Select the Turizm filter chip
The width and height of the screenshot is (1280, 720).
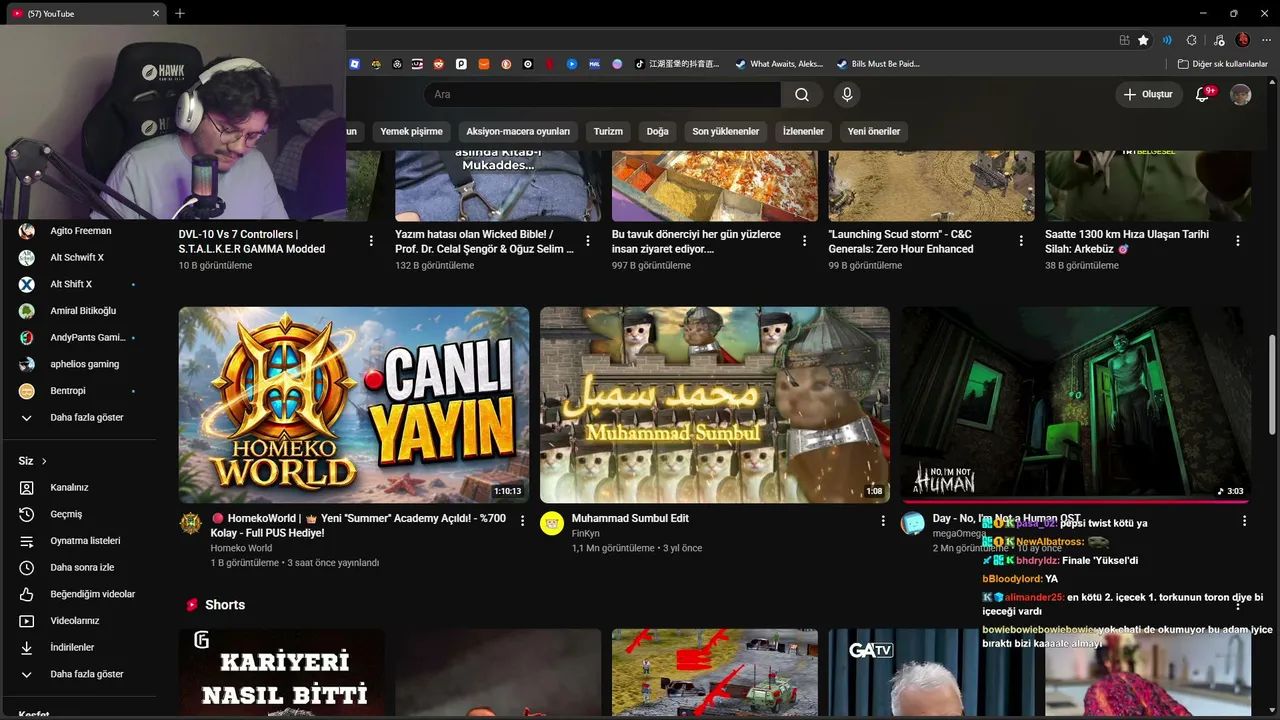608,131
